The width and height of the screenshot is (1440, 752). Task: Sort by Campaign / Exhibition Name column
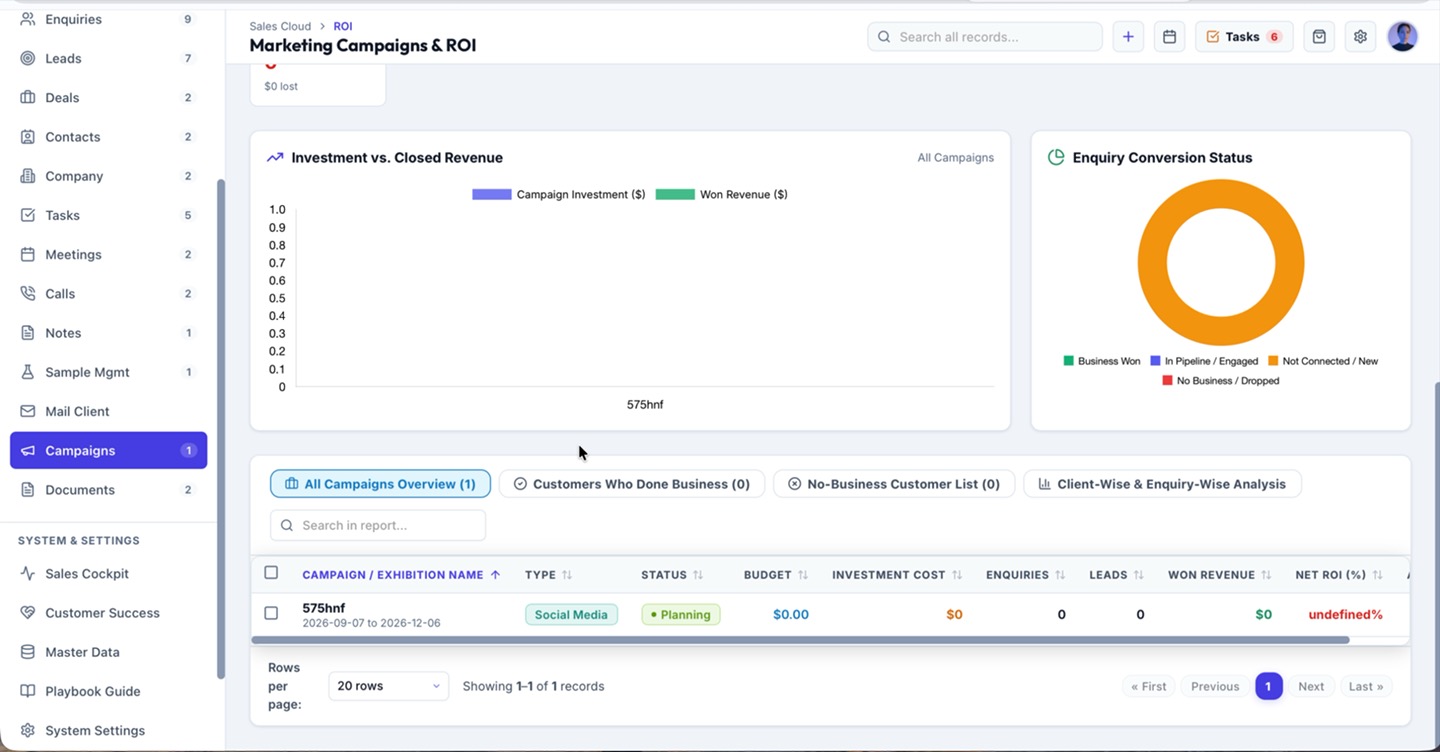click(x=400, y=575)
